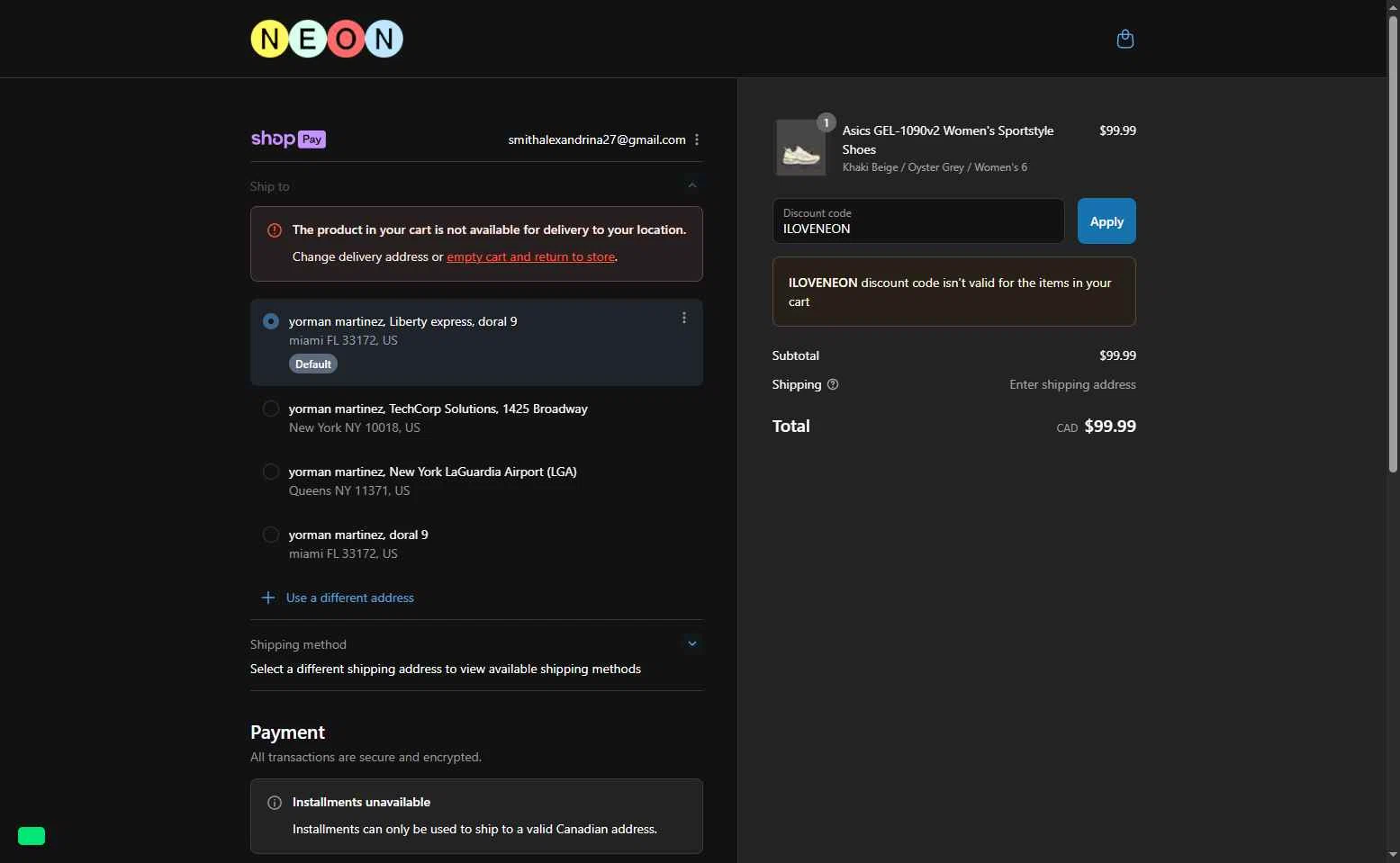Screen dimensions: 1400x863
Task: Click 'Installments unavailable' notice title
Action: [x=361, y=802]
